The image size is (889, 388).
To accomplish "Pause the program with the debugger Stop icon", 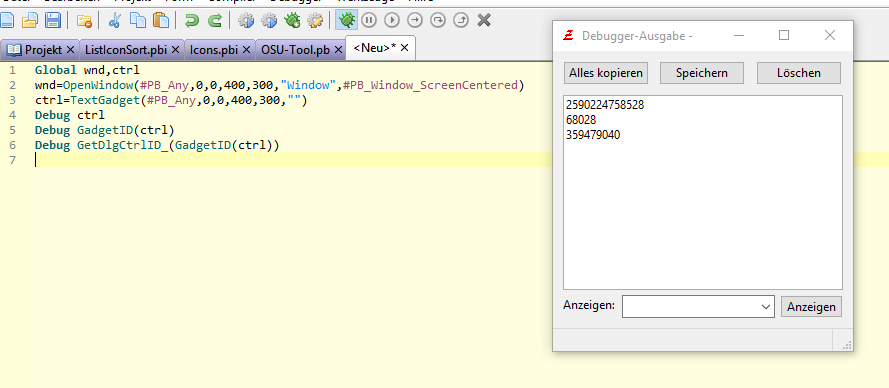I will tap(369, 20).
